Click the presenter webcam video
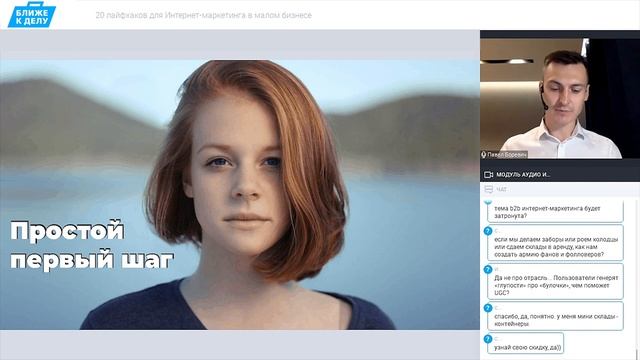Screen dimensions: 640x360 tap(560, 98)
